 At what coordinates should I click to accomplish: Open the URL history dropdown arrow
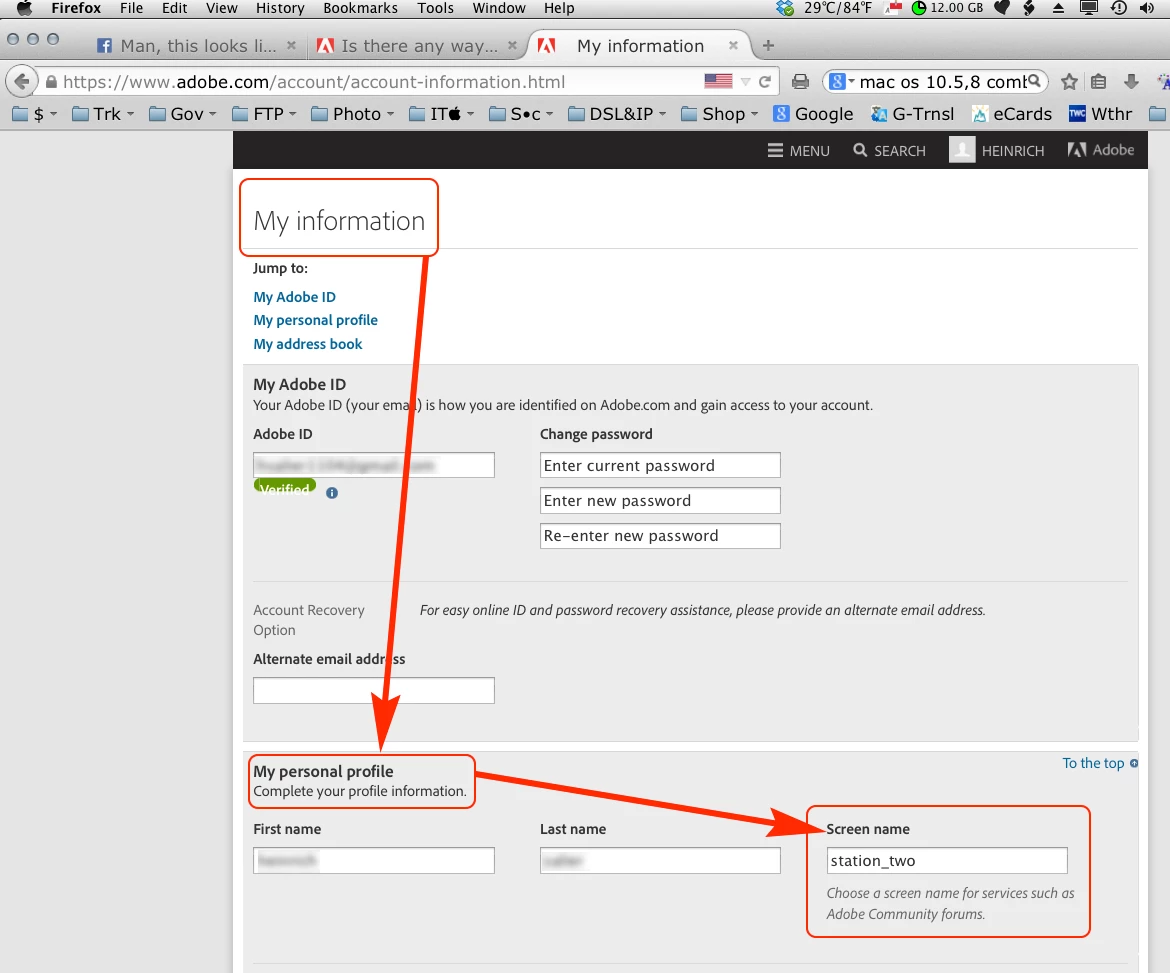[745, 82]
